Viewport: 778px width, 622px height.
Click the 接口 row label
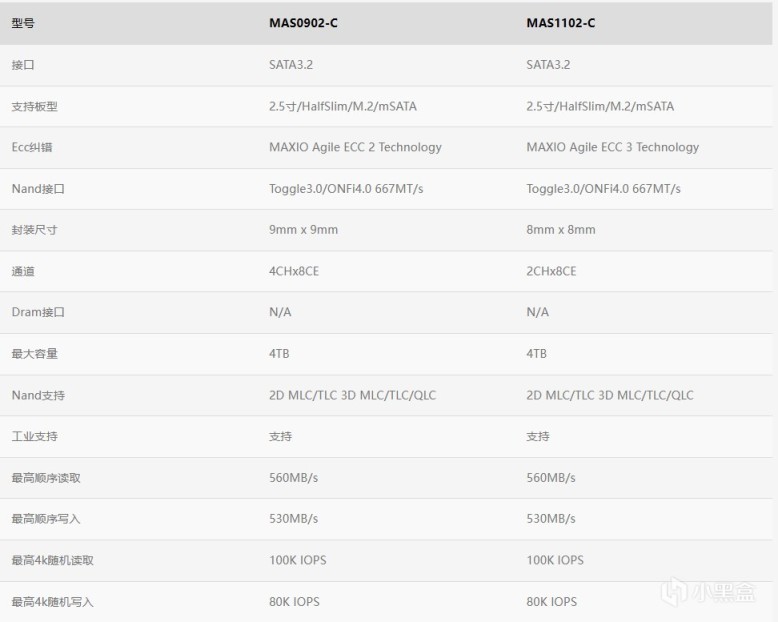click(x=23, y=65)
